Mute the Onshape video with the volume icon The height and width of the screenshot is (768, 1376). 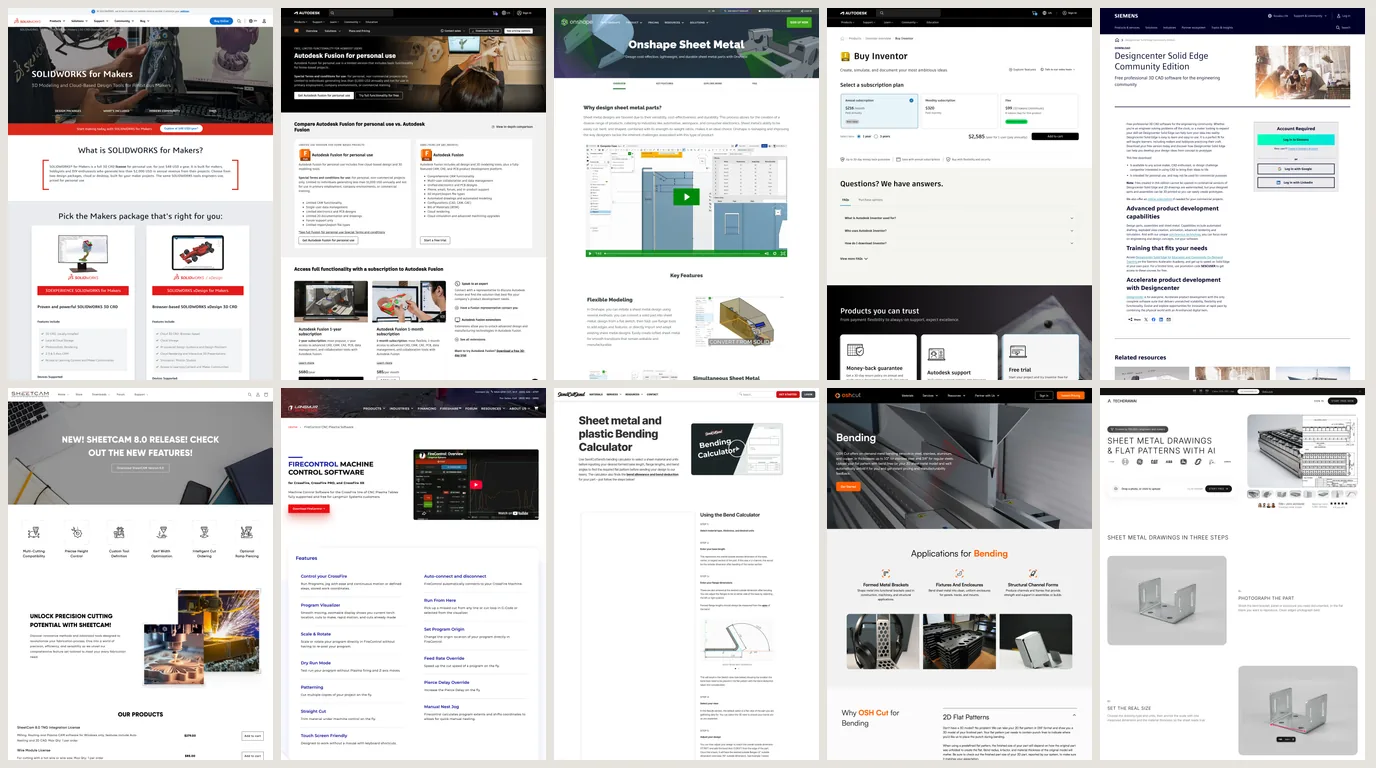(766, 253)
